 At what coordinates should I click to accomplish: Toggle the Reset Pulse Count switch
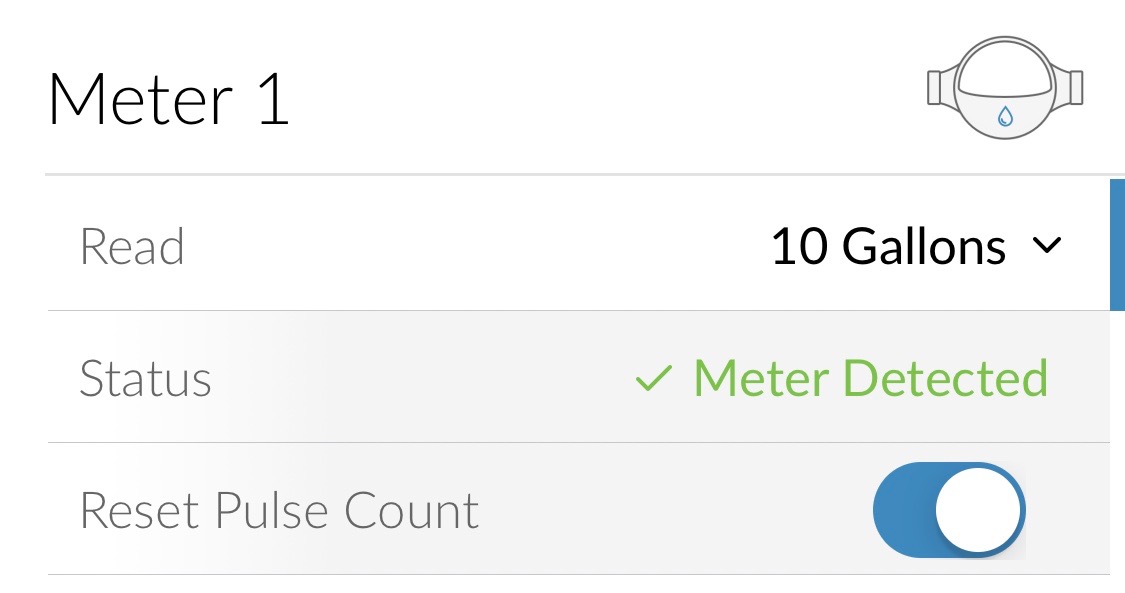(948, 510)
